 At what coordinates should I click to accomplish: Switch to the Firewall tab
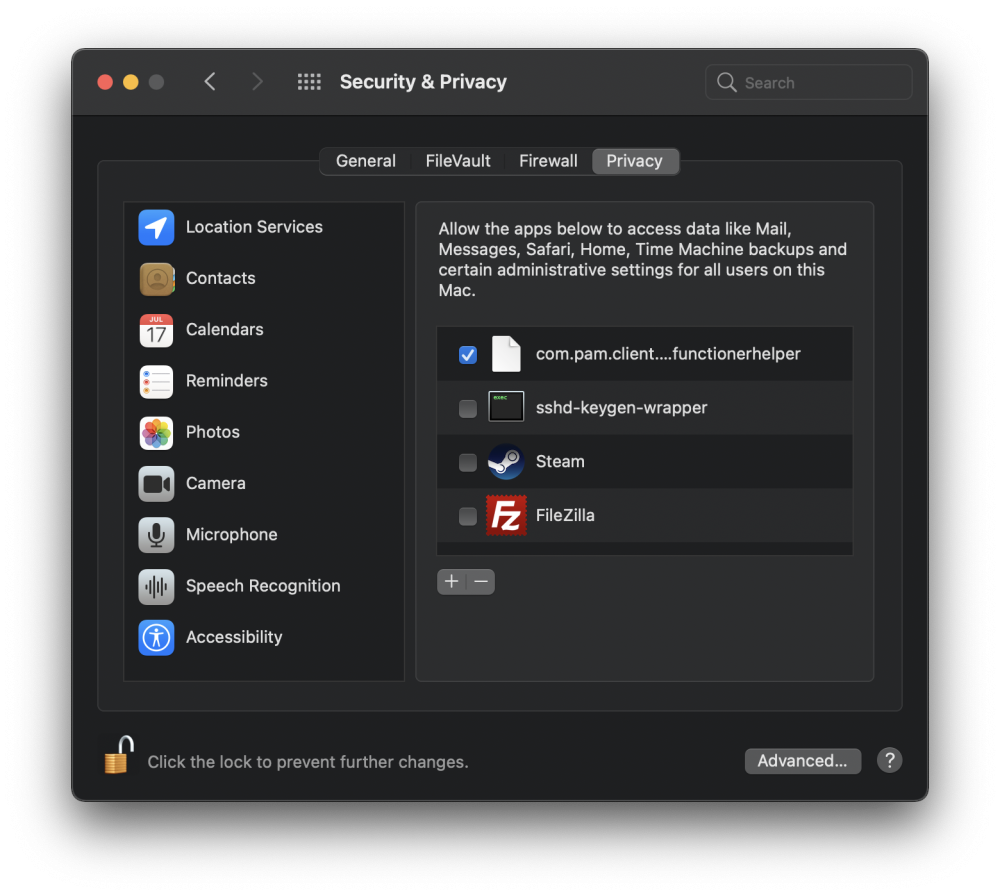pyautogui.click(x=548, y=161)
